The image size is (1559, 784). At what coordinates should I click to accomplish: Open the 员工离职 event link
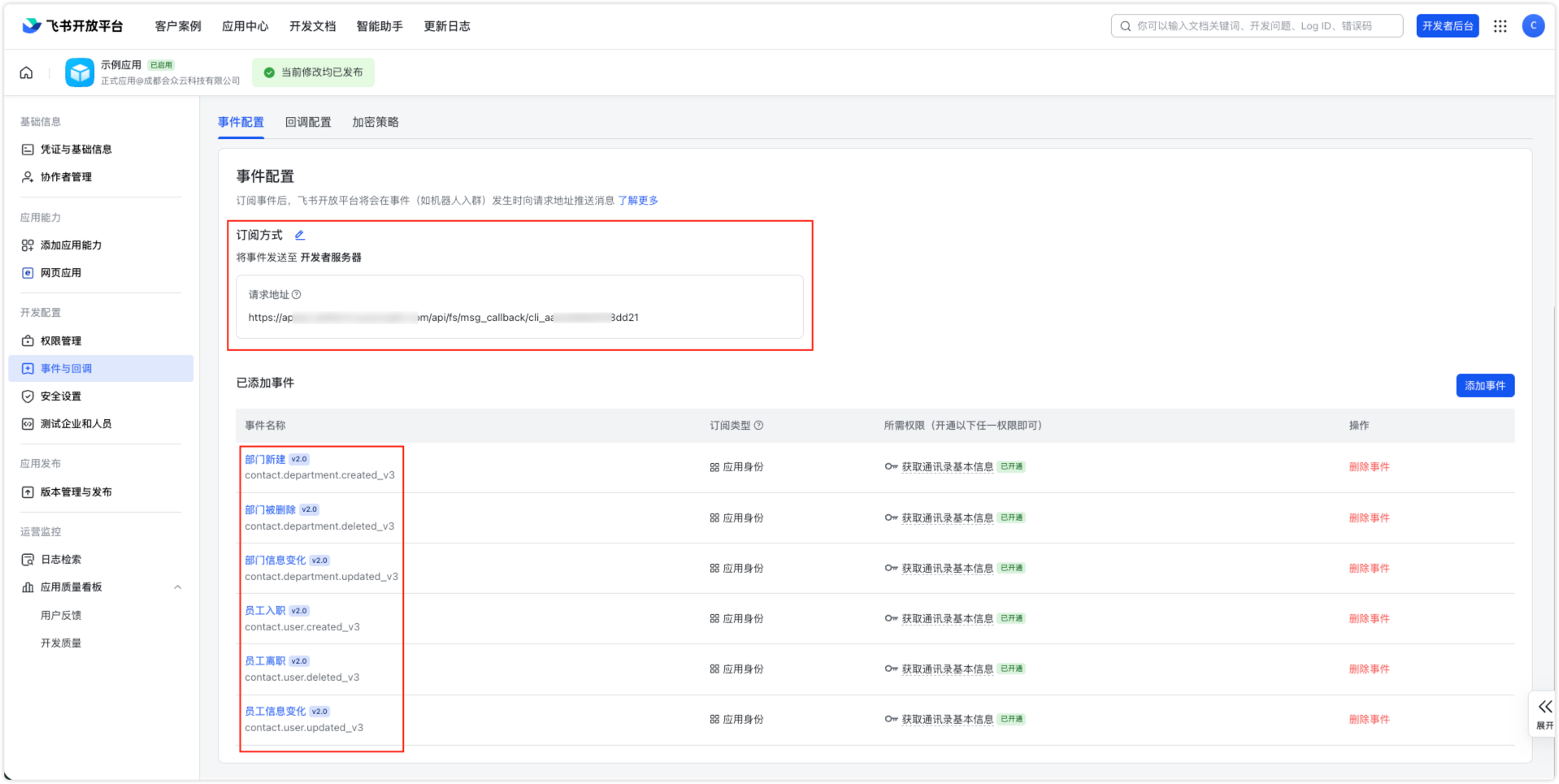tap(265, 661)
